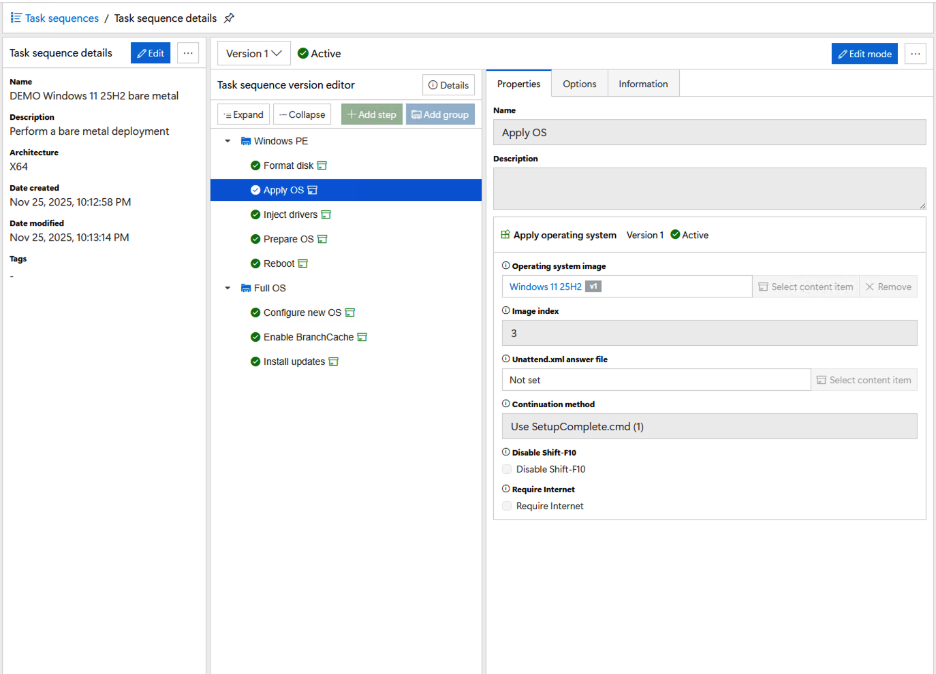Collapse the Windows PE group
Image resolution: width=936 pixels, height=674 pixels.
(228, 142)
